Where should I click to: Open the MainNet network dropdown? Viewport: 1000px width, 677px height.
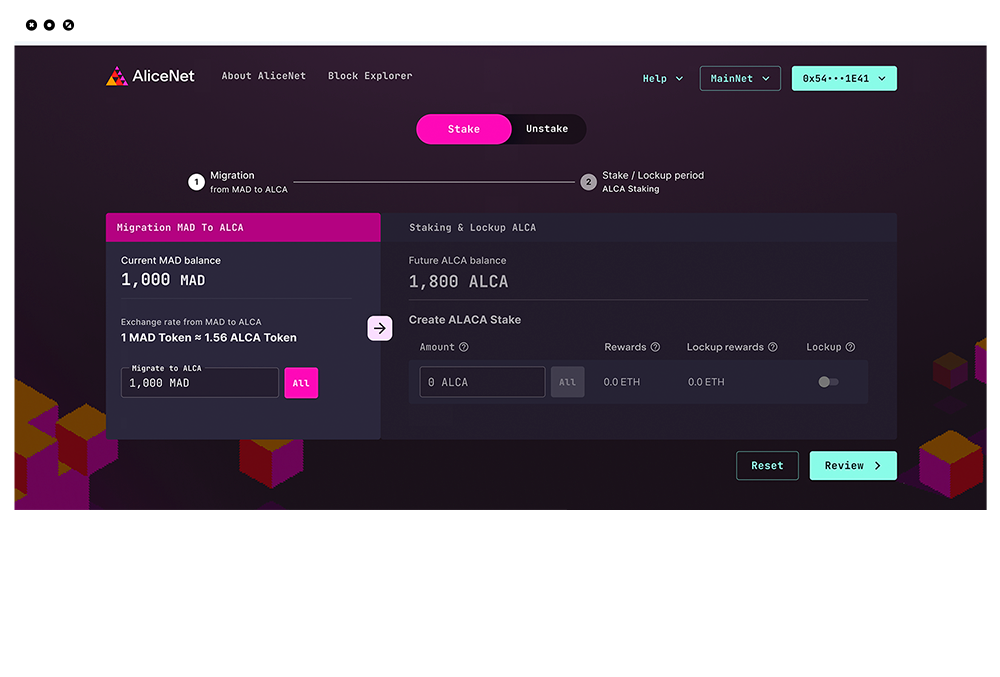tap(740, 79)
